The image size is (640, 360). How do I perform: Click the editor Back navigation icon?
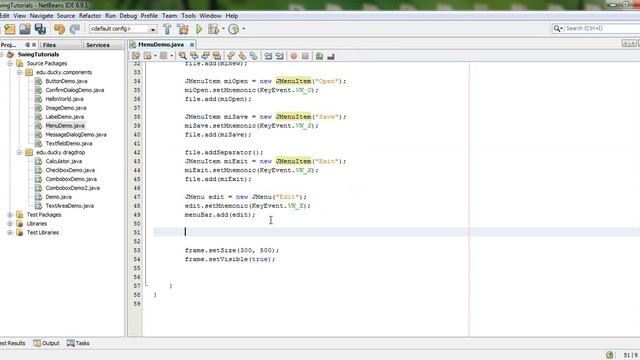[x=148, y=56]
